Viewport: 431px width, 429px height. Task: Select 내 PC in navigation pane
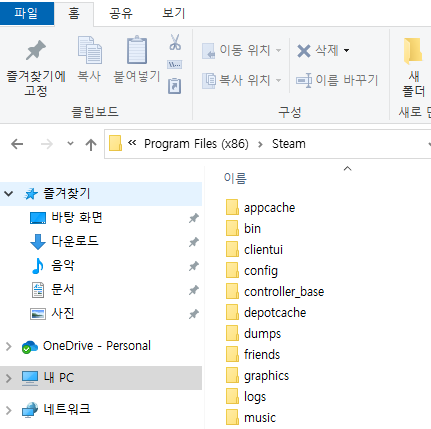(x=59, y=378)
